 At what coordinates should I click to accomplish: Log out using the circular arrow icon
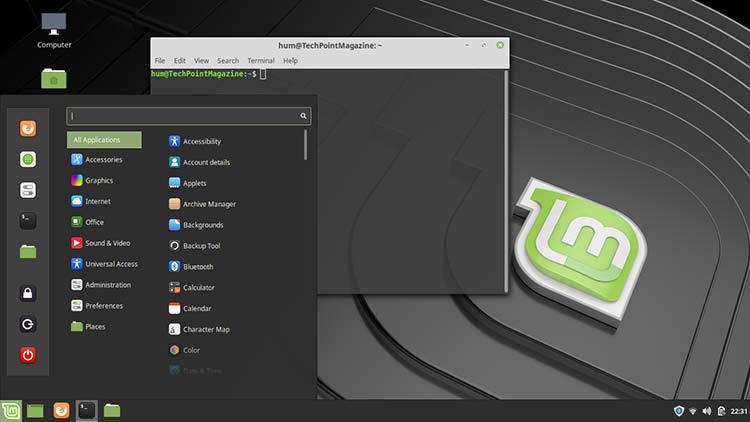(x=28, y=324)
